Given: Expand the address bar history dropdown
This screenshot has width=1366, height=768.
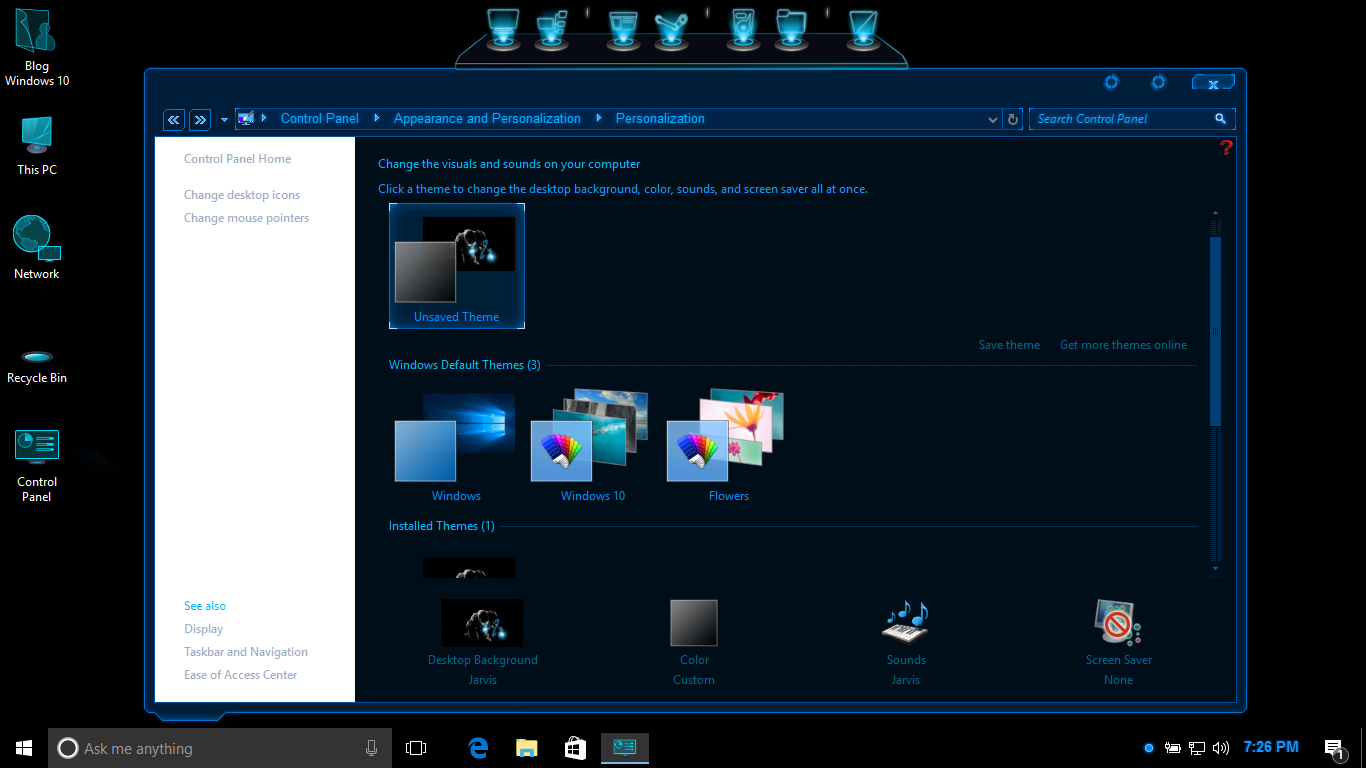Looking at the screenshot, I should (993, 119).
